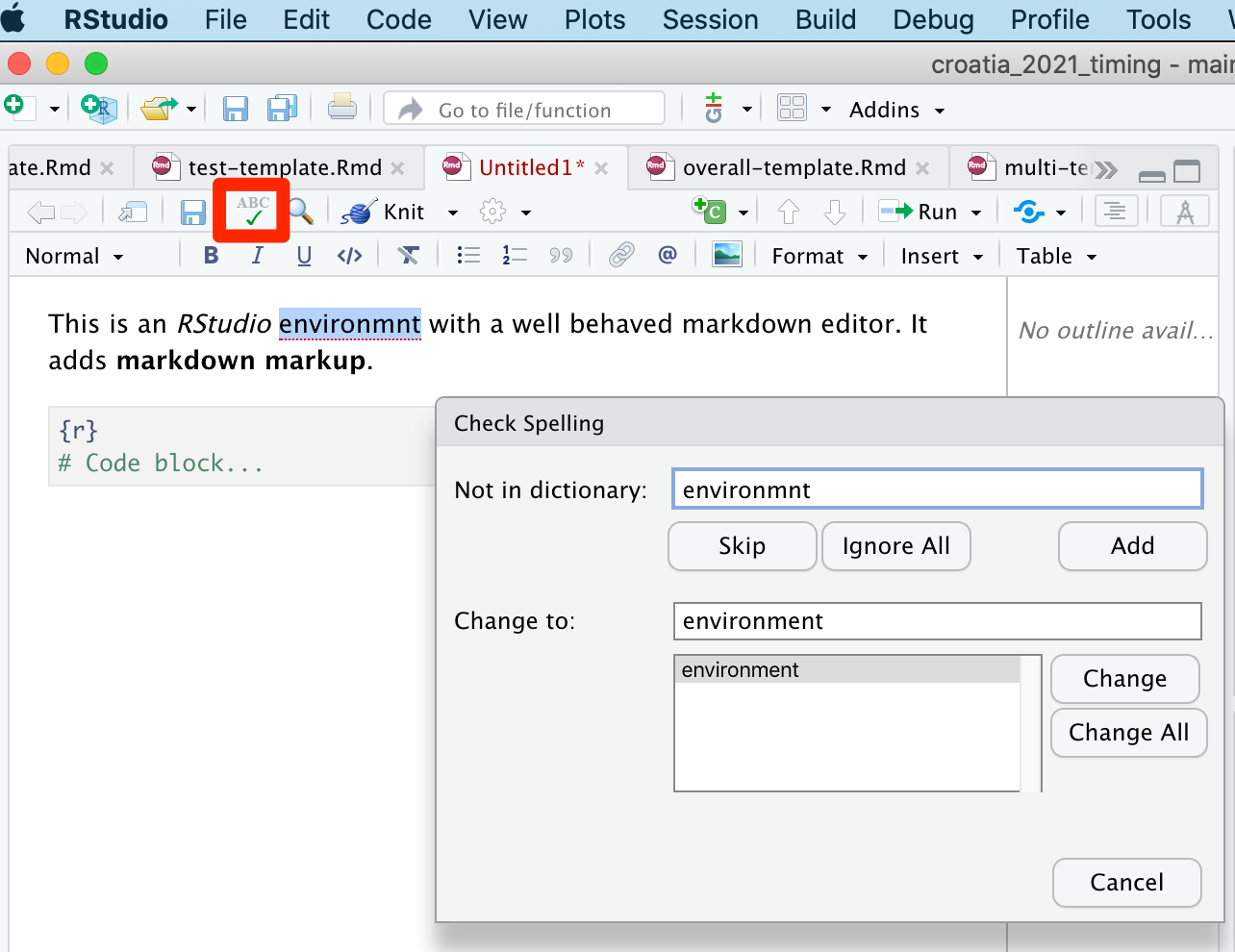Screen dimensions: 1235x952
Task: Click Change to text field
Action: point(938,621)
